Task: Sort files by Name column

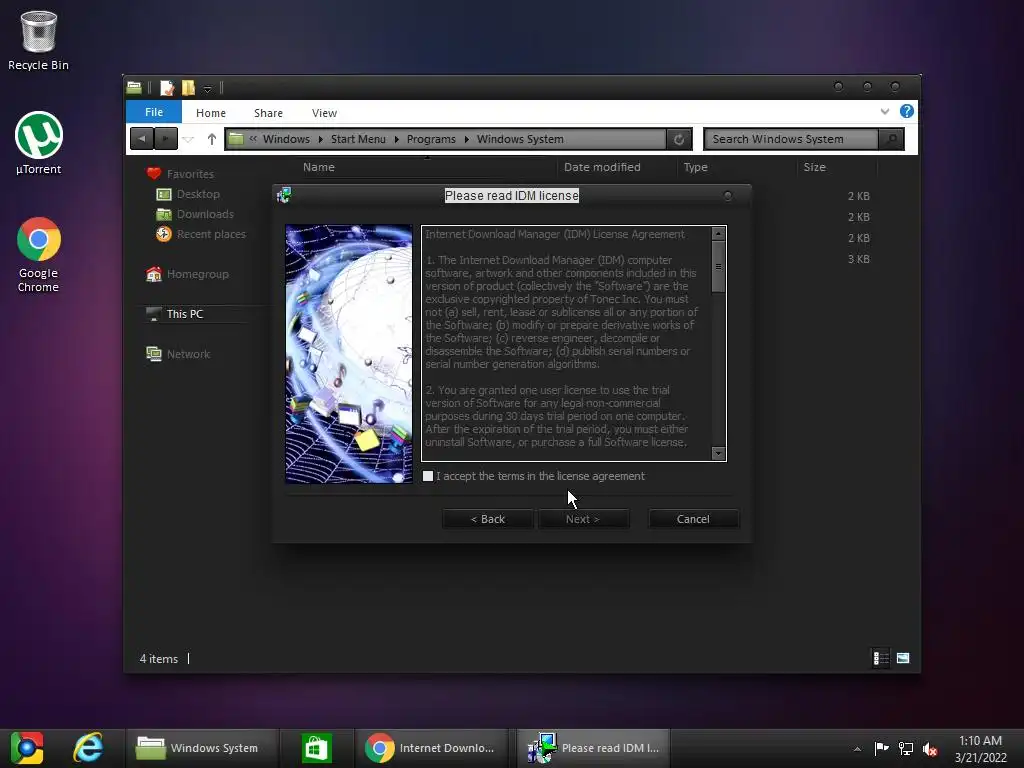Action: pyautogui.click(x=319, y=167)
